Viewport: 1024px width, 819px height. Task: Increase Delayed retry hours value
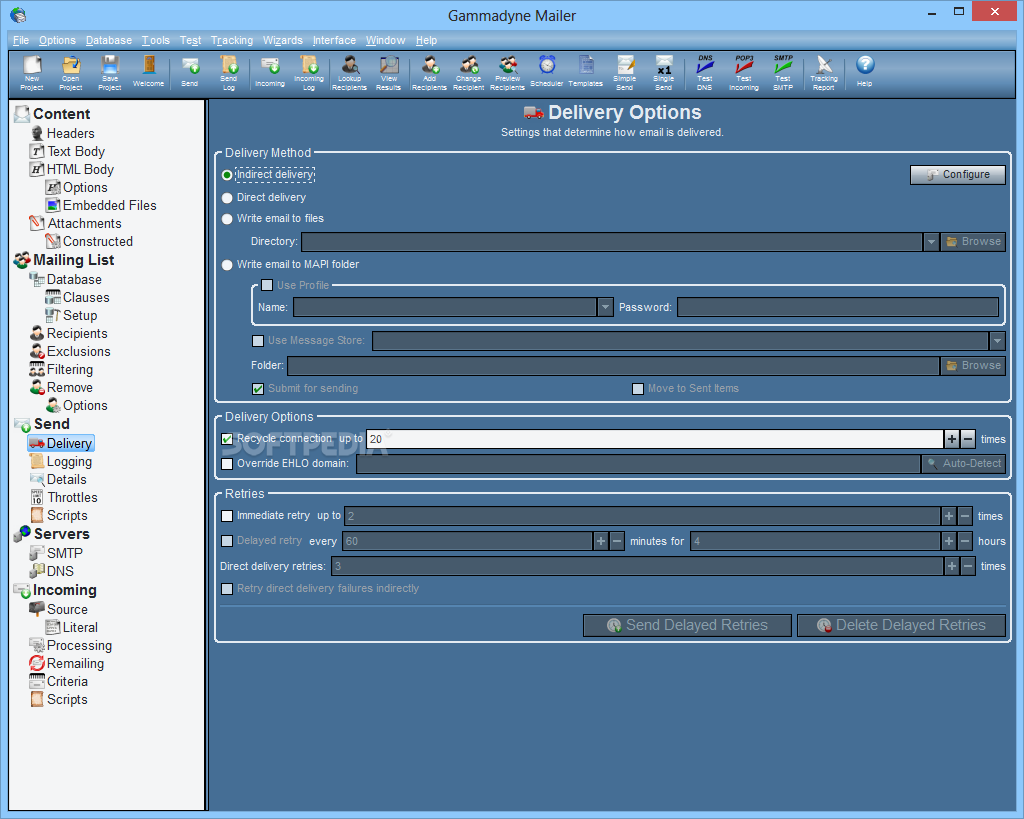pyautogui.click(x=949, y=541)
